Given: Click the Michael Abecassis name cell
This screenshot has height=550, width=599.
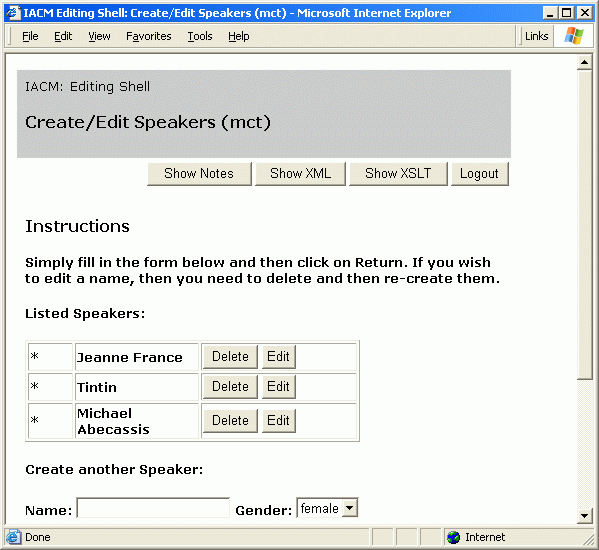Looking at the screenshot, I should pos(137,421).
